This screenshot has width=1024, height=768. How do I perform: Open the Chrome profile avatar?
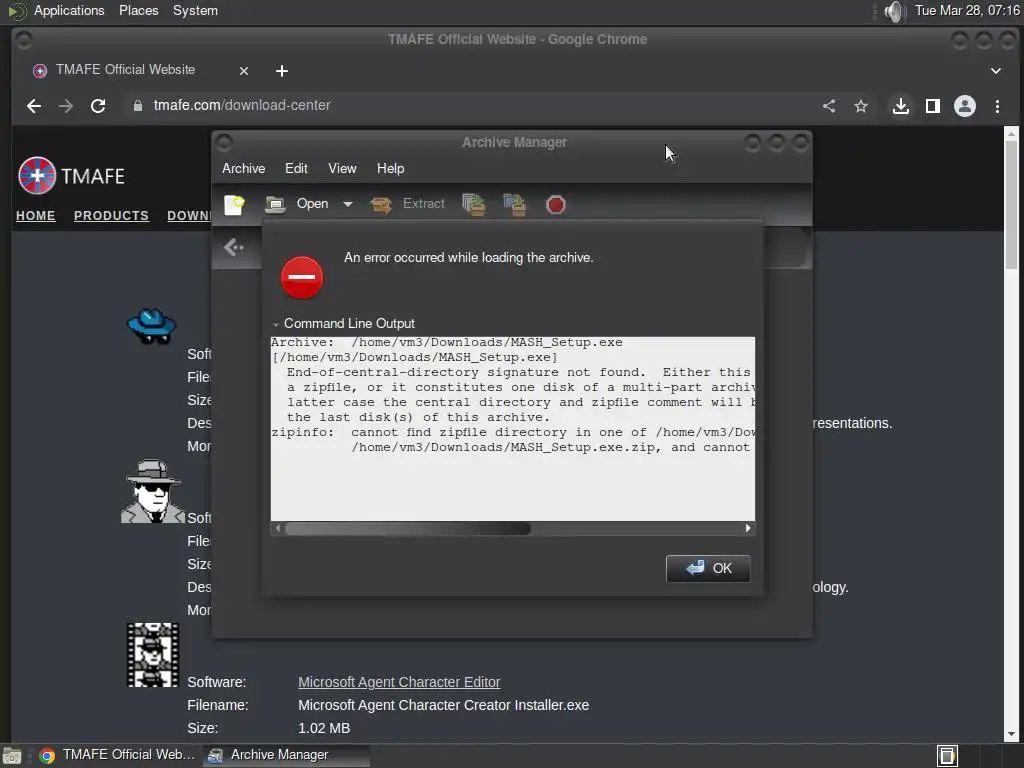pyautogui.click(x=965, y=106)
